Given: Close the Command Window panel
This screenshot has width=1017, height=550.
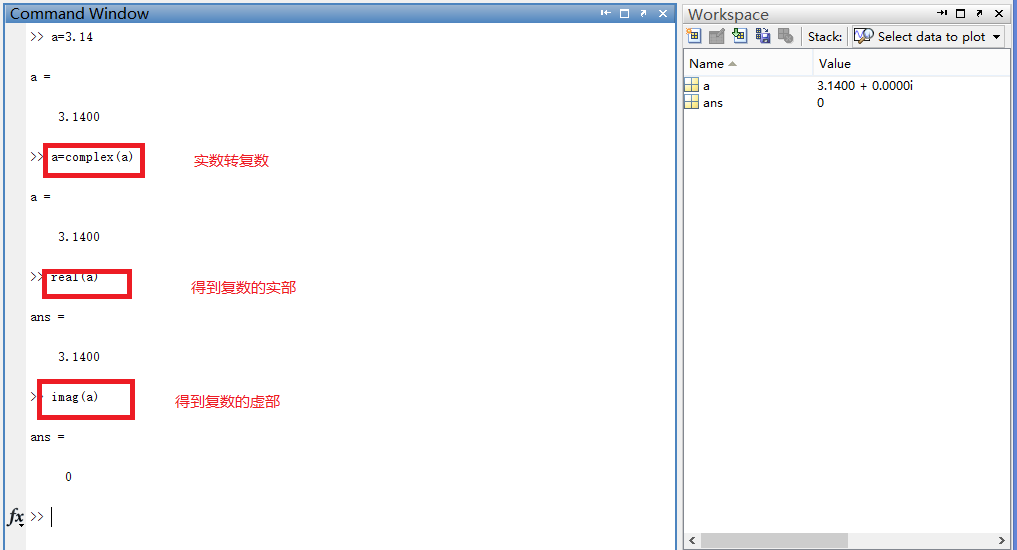Looking at the screenshot, I should (x=663, y=13).
